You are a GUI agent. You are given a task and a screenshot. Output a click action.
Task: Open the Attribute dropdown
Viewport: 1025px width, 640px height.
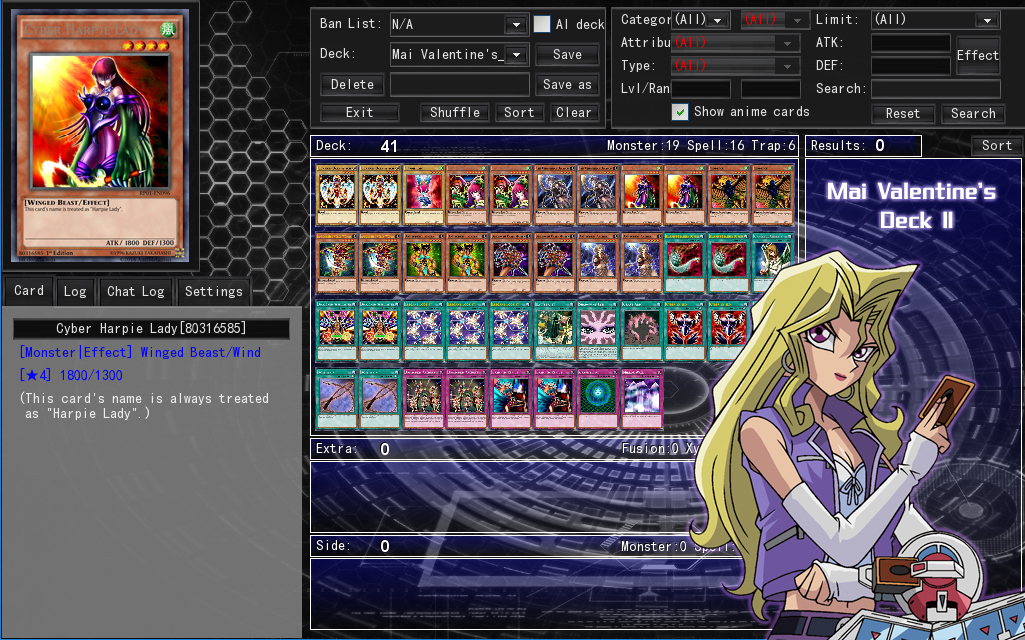click(x=735, y=42)
